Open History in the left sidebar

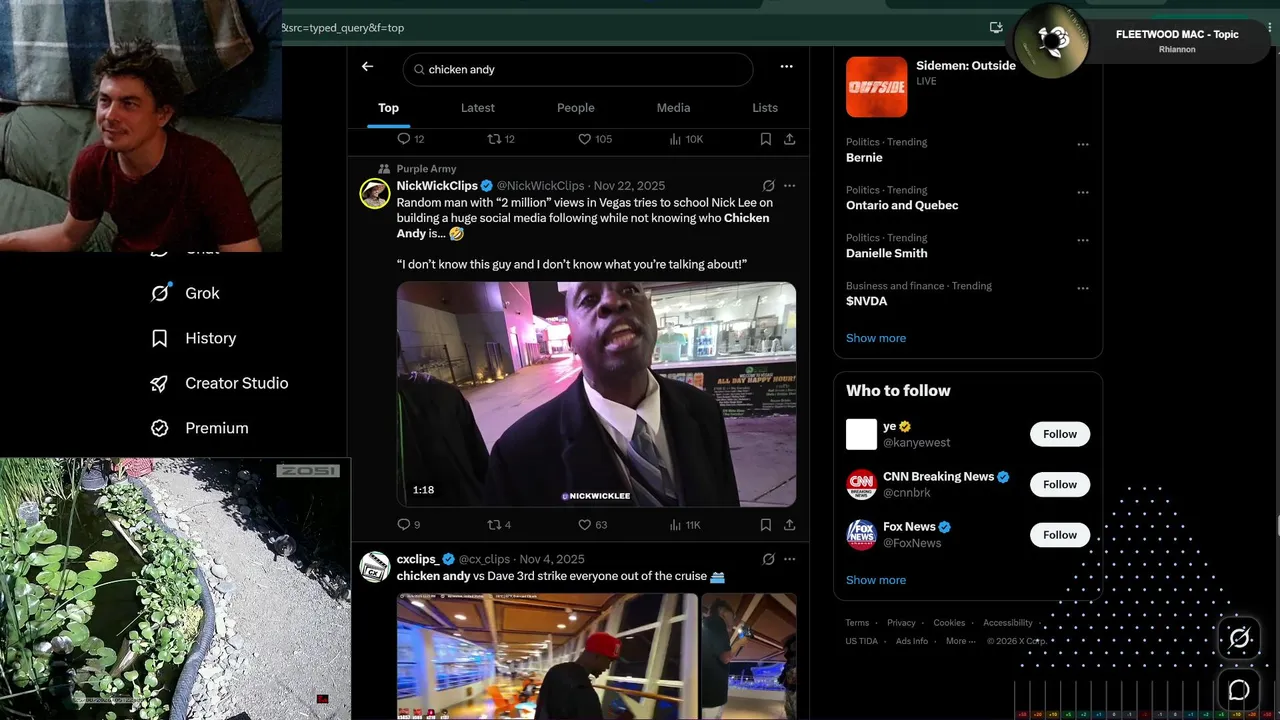tap(193, 338)
